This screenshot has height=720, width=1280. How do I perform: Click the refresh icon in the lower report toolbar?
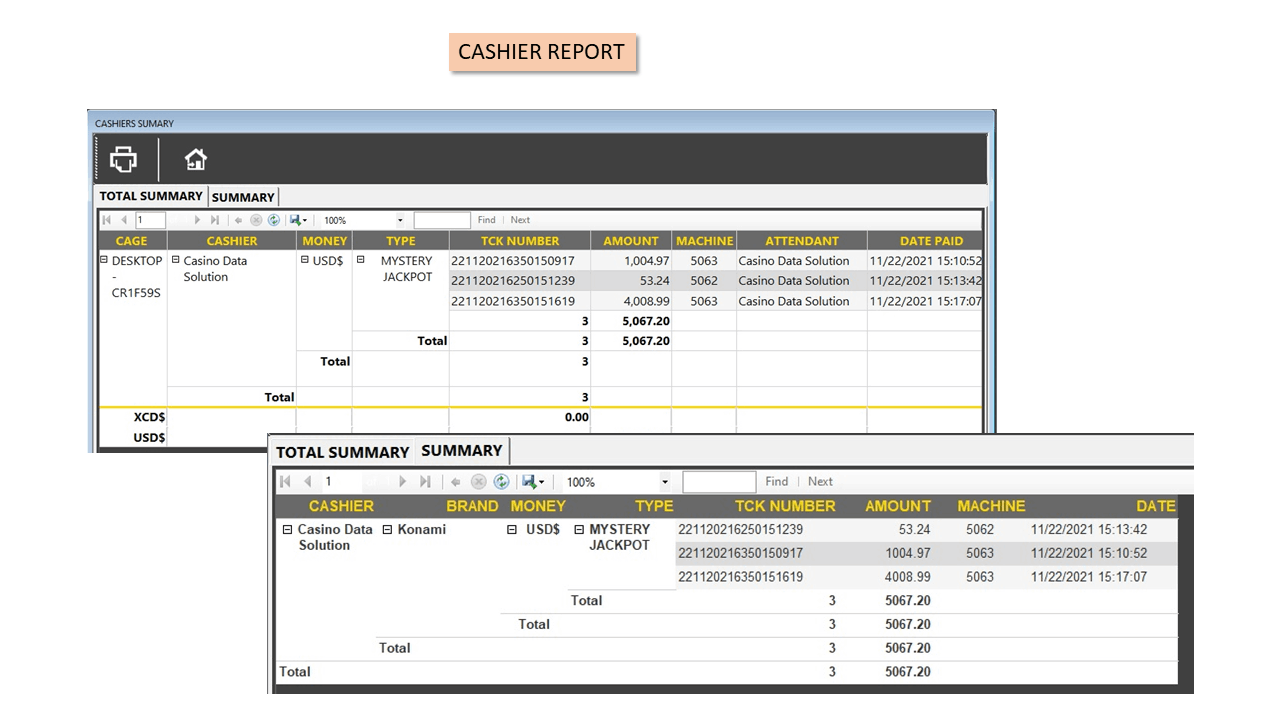(x=501, y=481)
